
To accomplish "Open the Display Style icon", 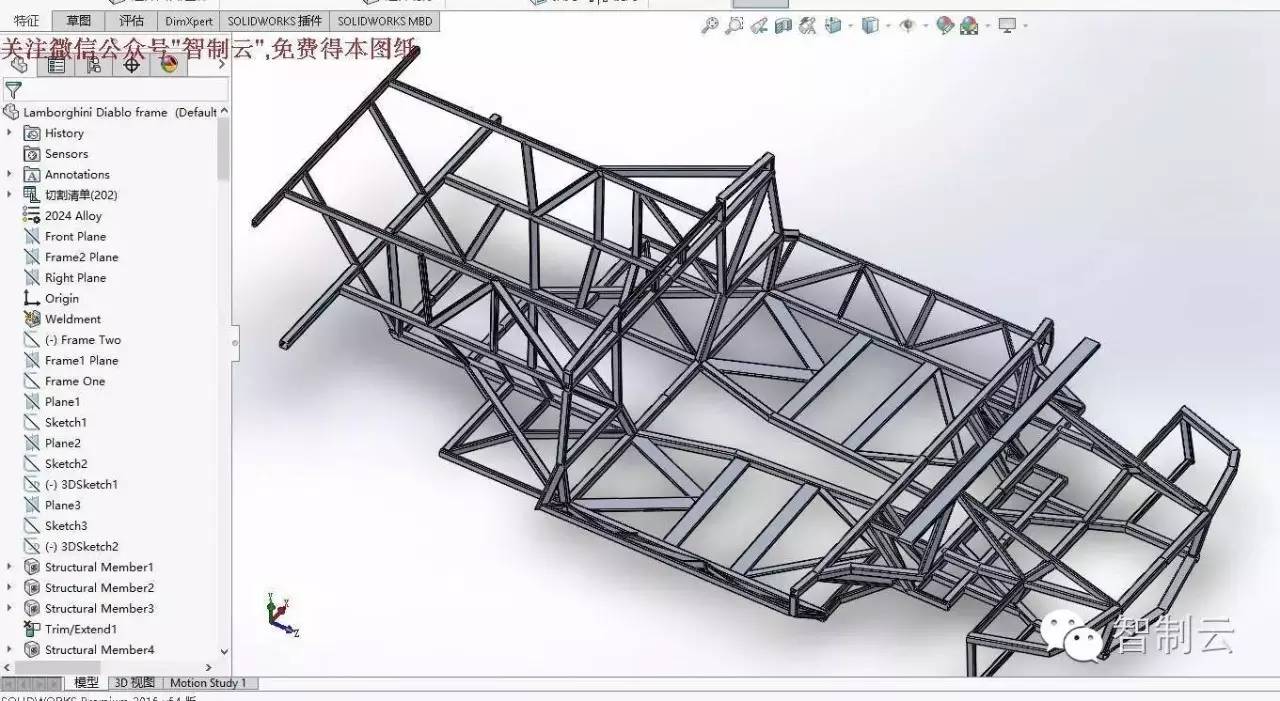I will pos(870,26).
